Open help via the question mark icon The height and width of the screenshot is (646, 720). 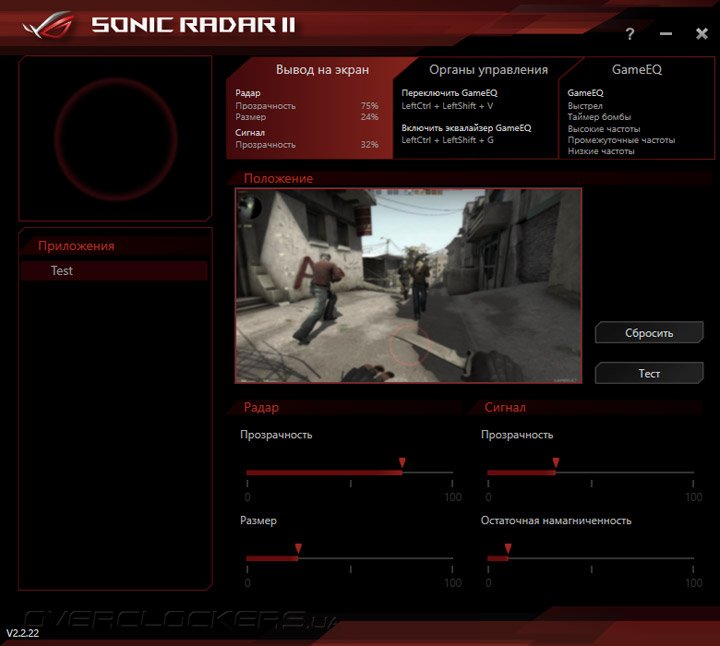click(630, 34)
